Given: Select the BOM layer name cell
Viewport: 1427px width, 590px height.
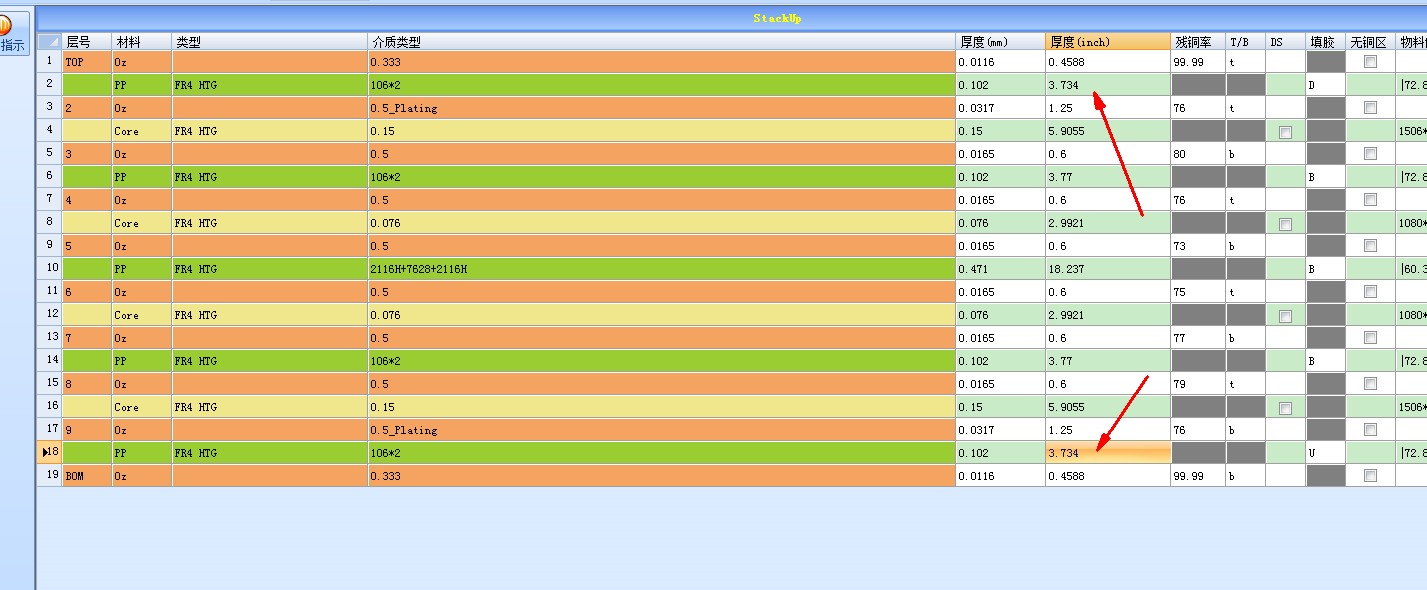Looking at the screenshot, I should coord(87,476).
